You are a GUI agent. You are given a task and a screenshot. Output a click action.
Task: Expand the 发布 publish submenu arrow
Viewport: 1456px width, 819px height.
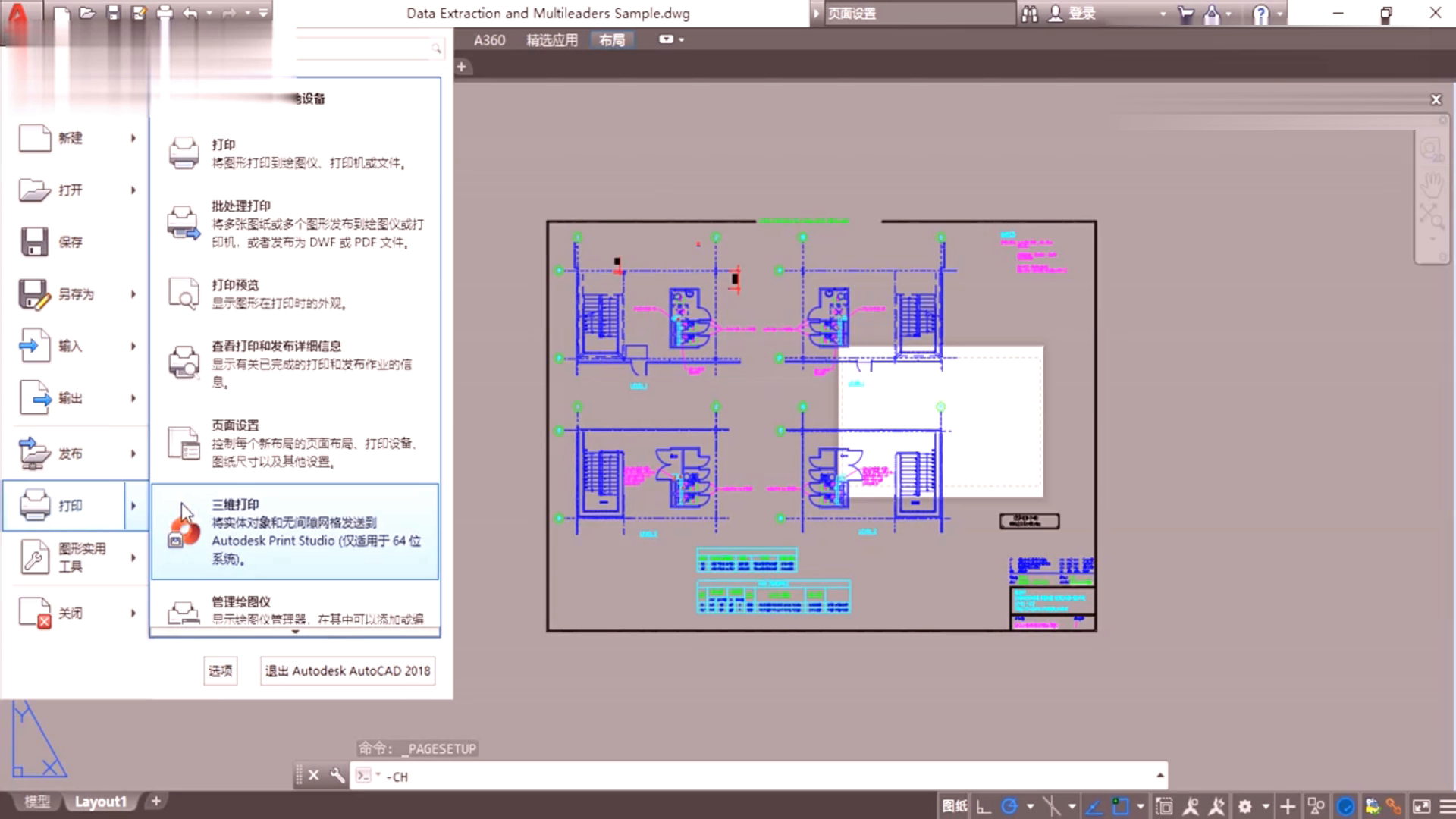[x=133, y=453]
